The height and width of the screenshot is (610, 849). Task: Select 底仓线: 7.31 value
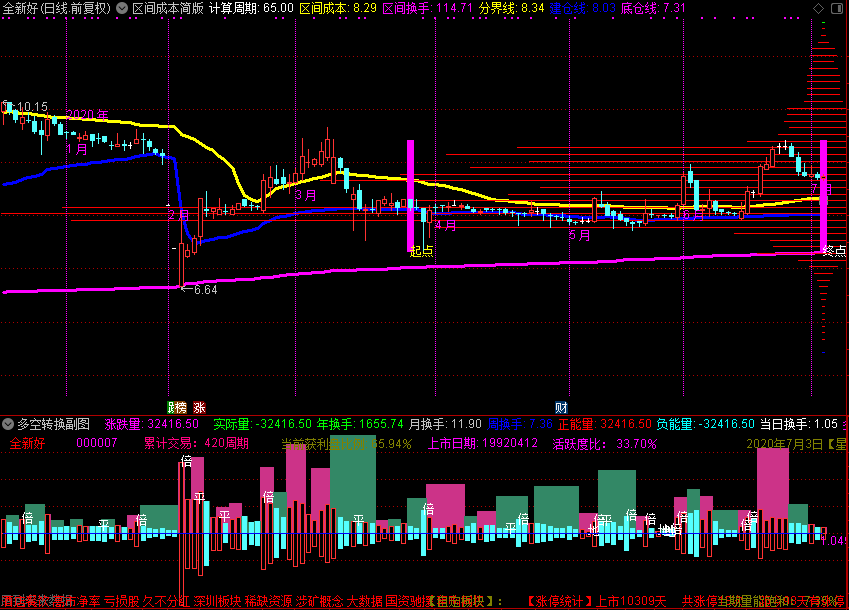[653, 8]
